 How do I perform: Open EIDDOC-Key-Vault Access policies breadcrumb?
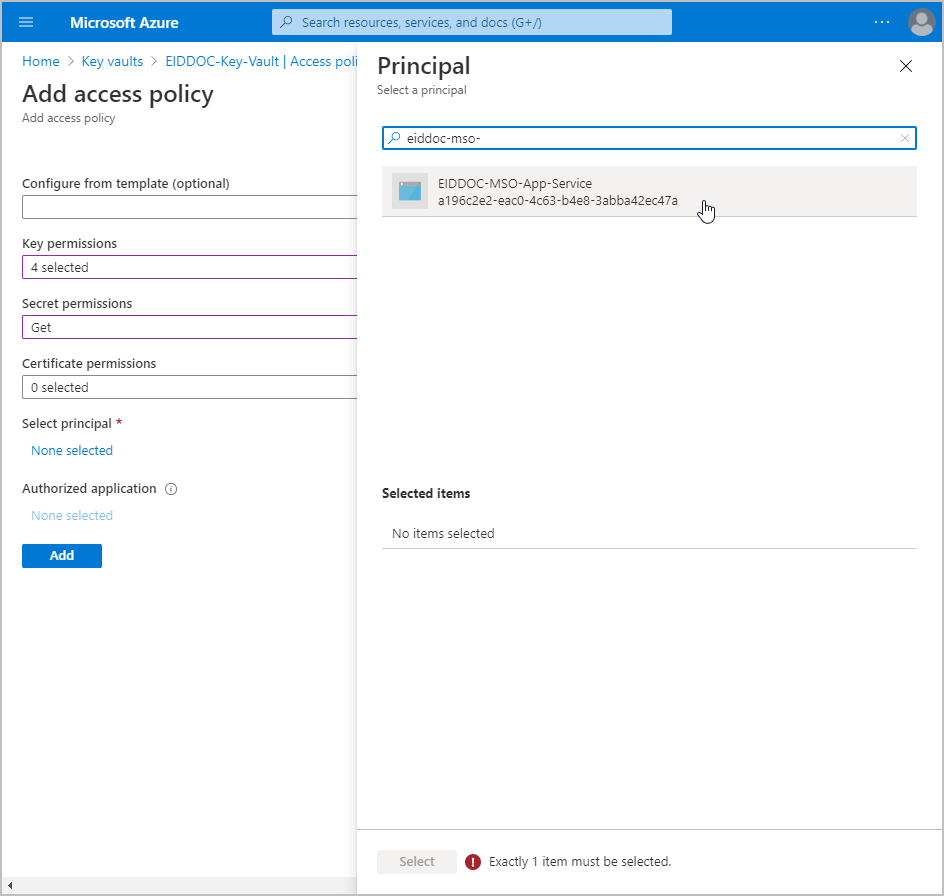pos(261,61)
